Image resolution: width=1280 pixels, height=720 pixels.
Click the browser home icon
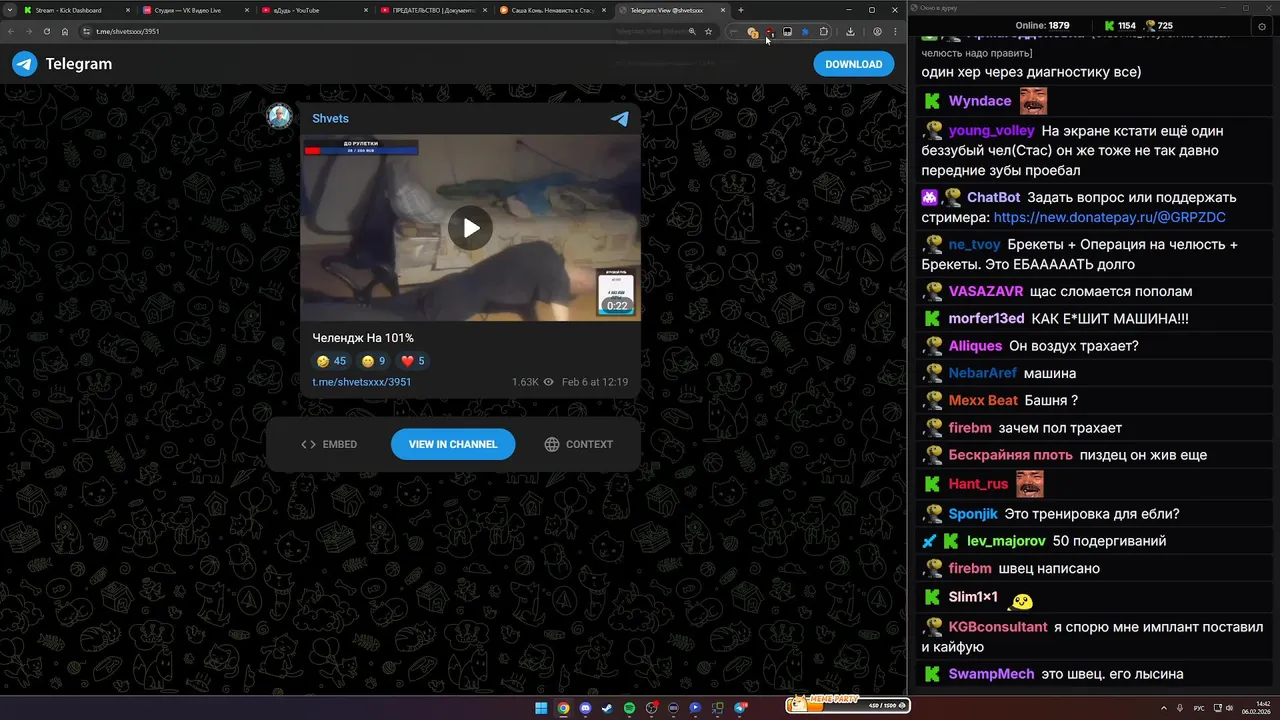pyautogui.click(x=65, y=31)
